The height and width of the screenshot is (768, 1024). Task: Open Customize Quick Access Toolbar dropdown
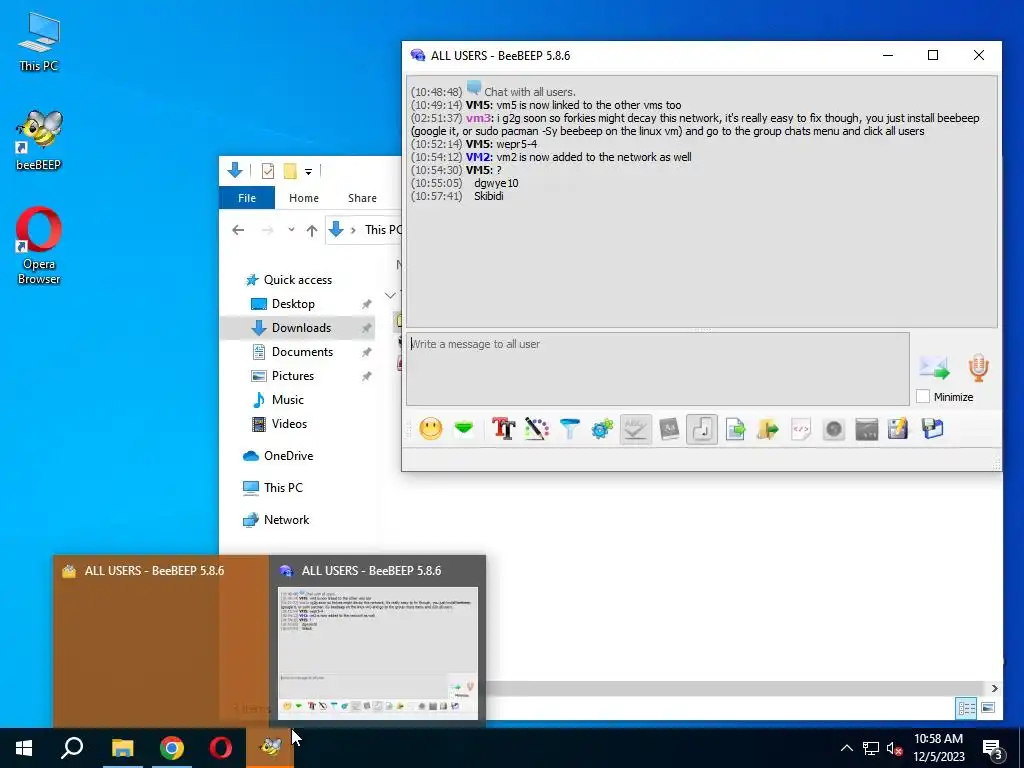click(308, 172)
